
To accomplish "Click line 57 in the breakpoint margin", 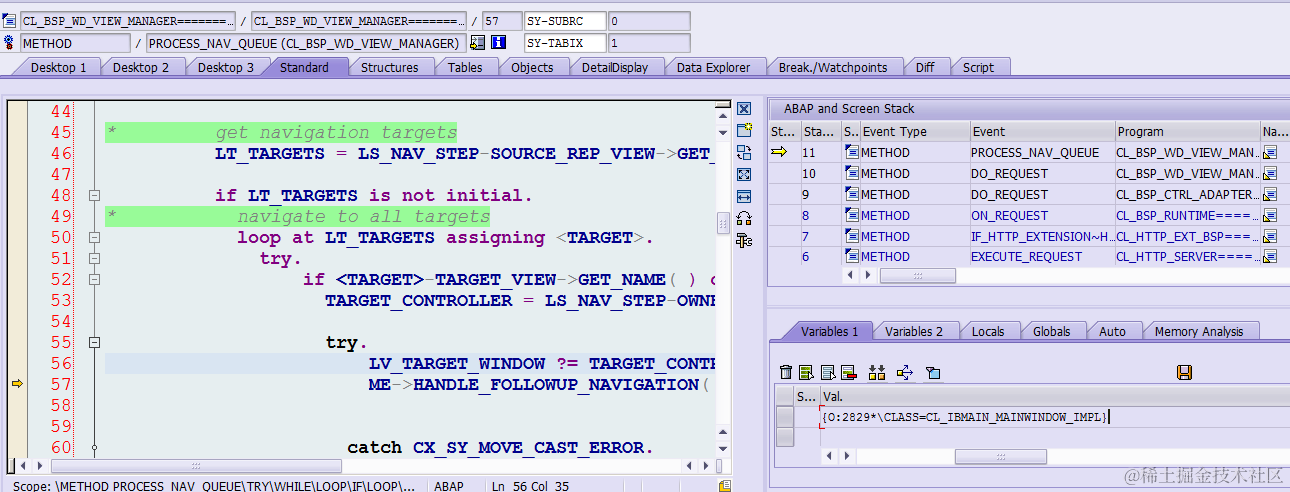I will point(17,384).
